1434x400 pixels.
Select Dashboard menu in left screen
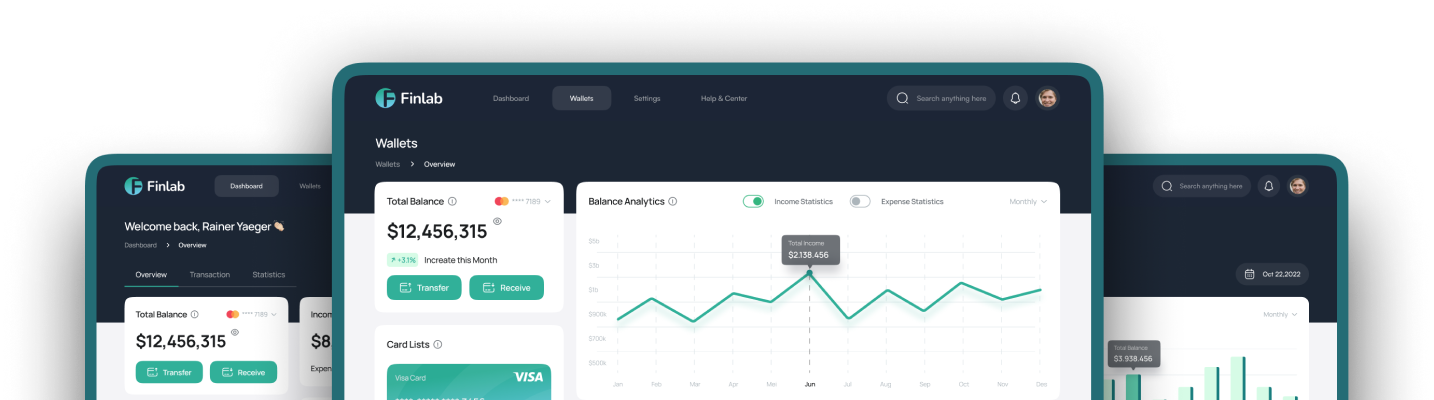pyautogui.click(x=246, y=186)
